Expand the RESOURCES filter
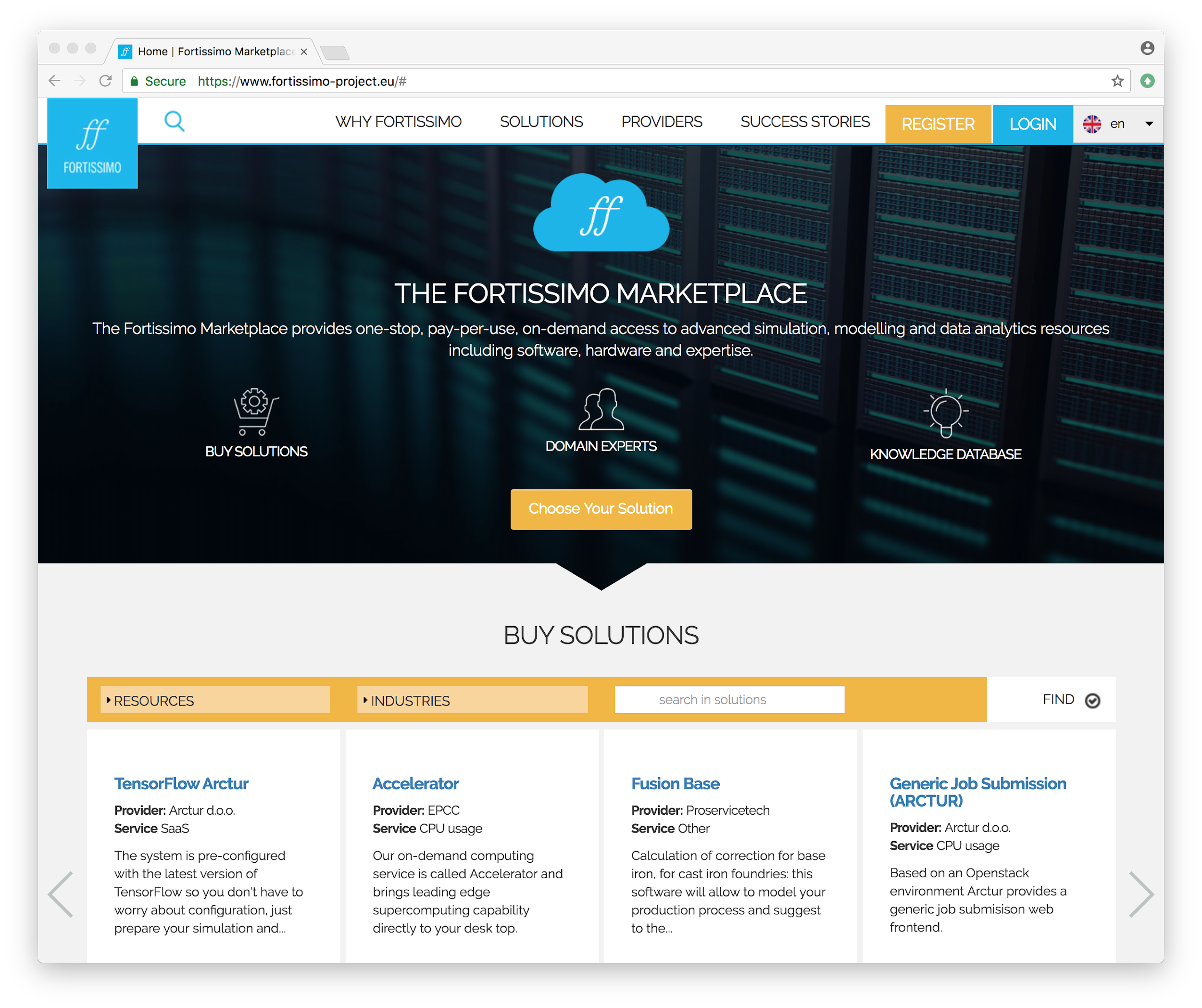This screenshot has height=1008, width=1202. (214, 700)
